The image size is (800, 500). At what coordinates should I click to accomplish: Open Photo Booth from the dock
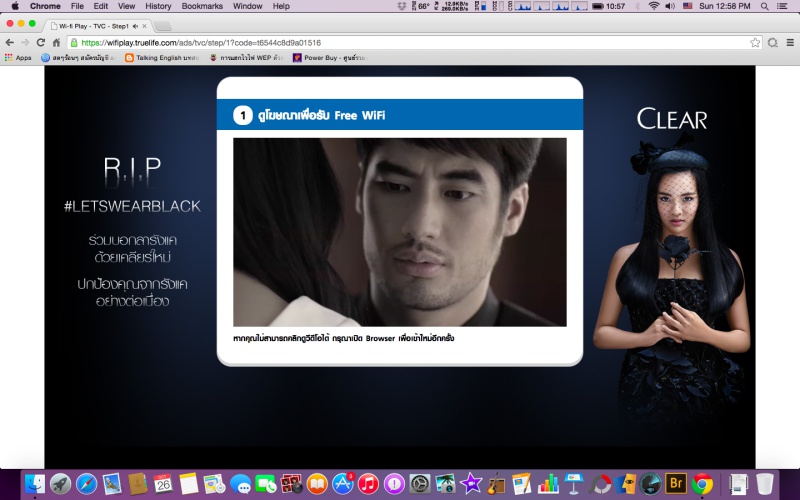click(291, 484)
